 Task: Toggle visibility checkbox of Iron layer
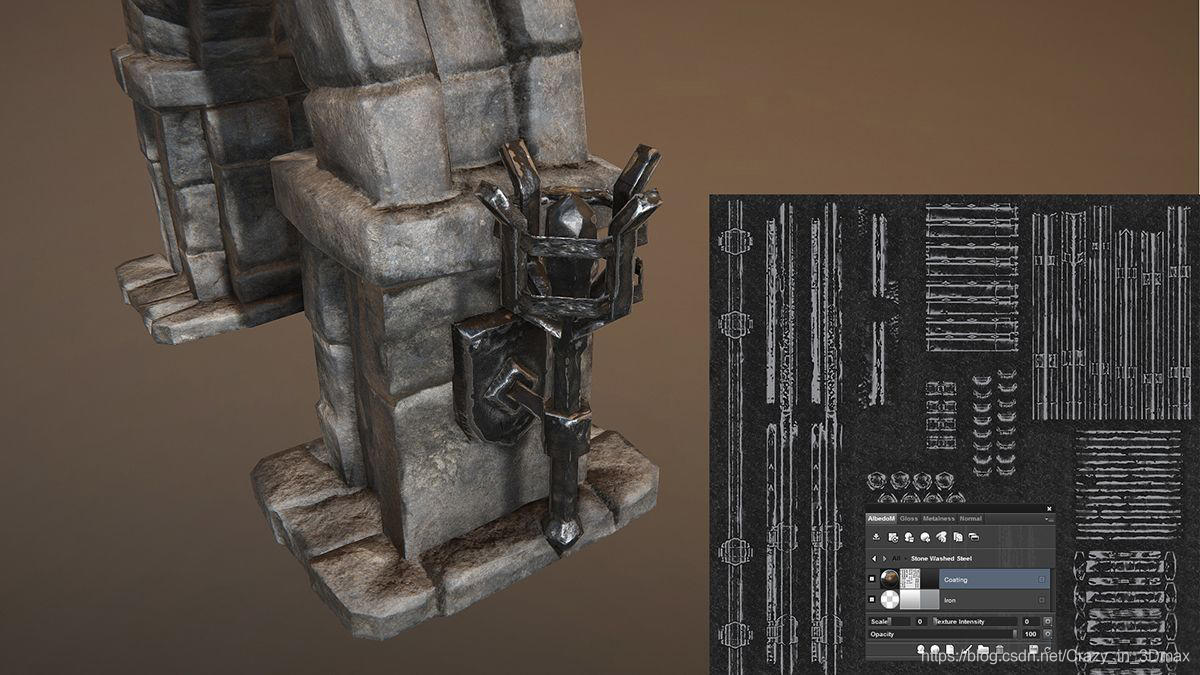click(872, 600)
